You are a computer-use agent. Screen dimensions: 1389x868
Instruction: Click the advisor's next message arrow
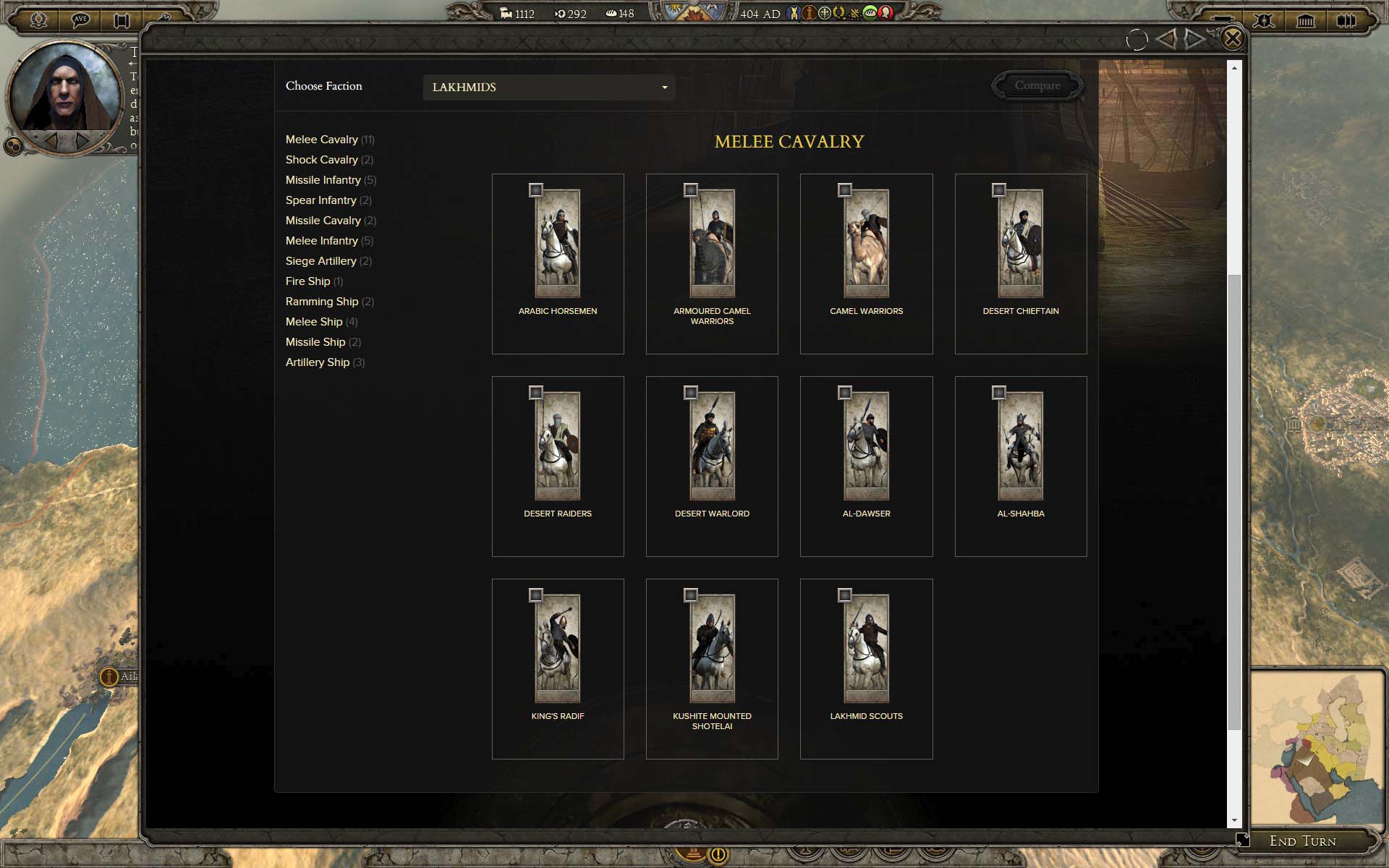coord(83,140)
